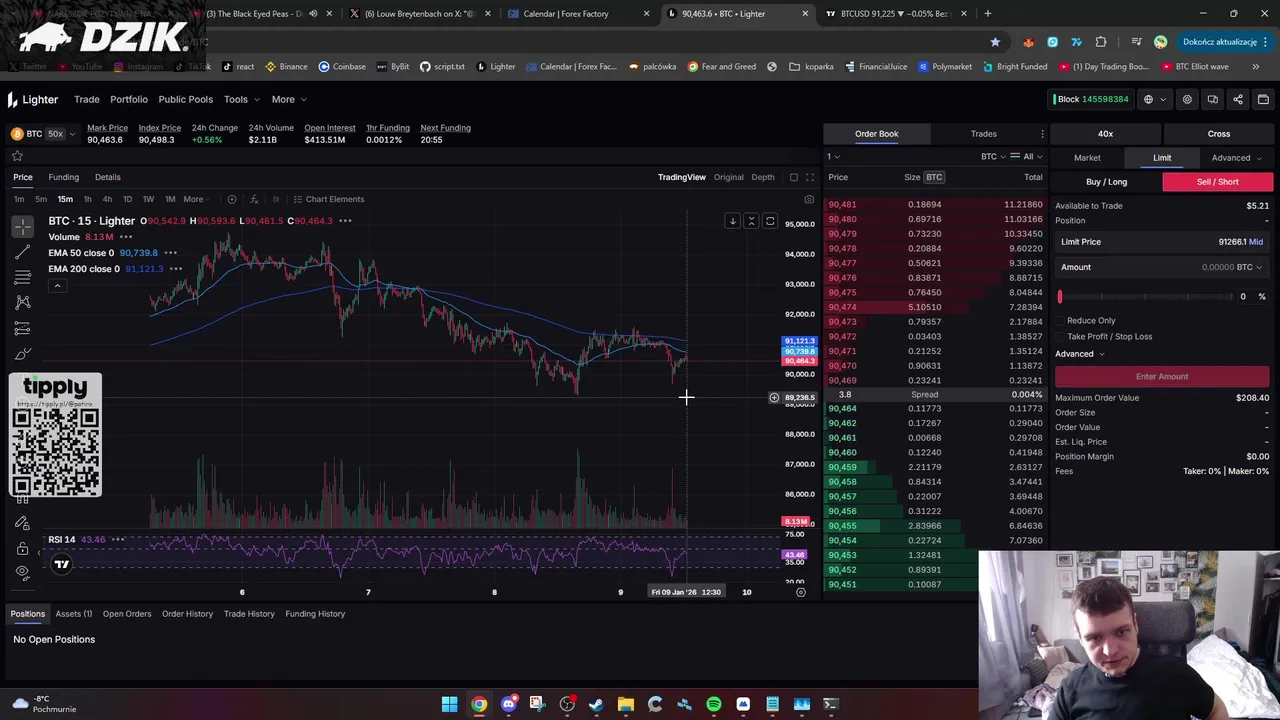The image size is (1280, 720).
Task: Click the share icon in header
Action: 1238,99
